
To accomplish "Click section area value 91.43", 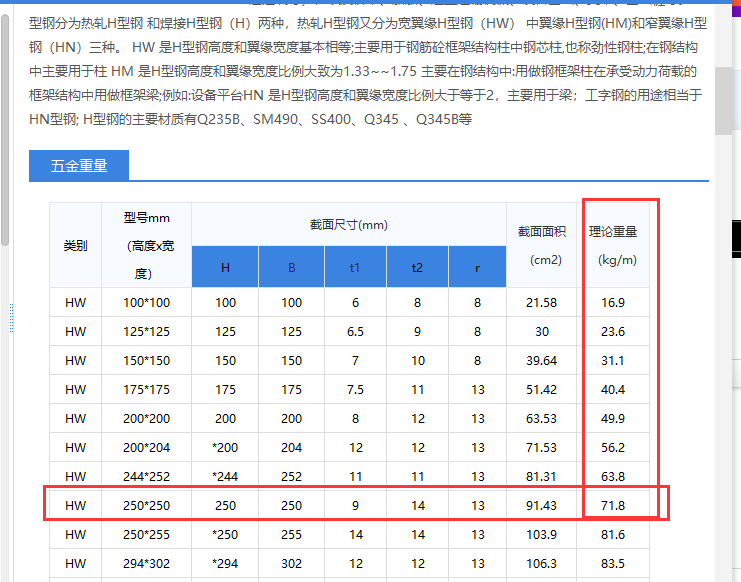I will pos(542,505).
